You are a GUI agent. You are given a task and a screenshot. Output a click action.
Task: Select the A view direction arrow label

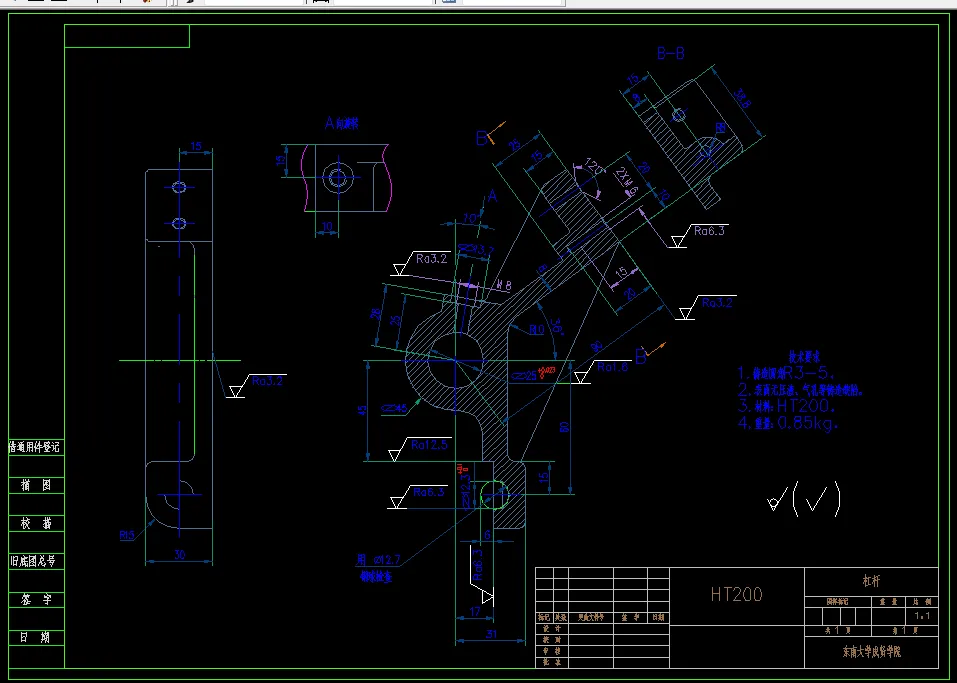tap(492, 197)
